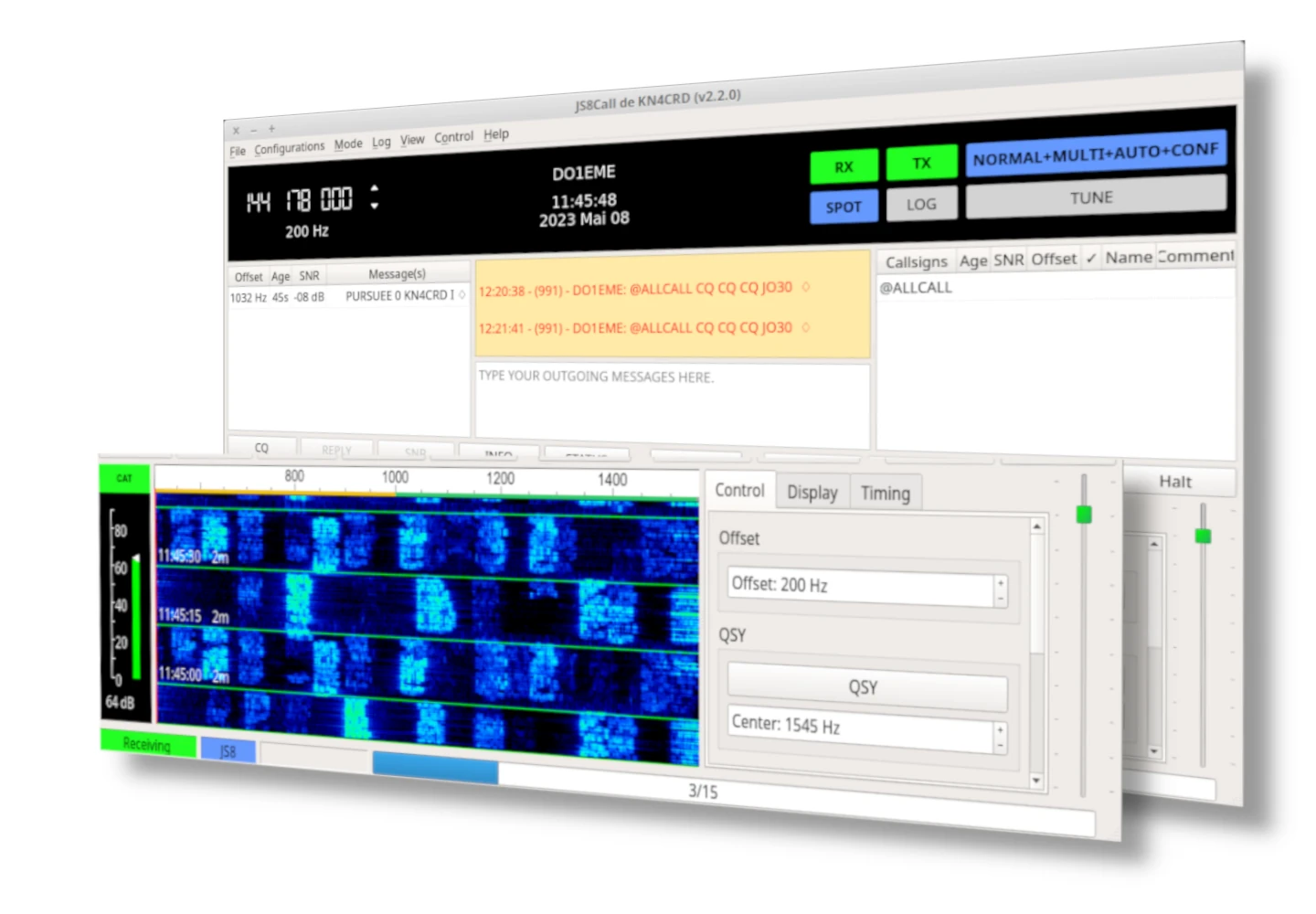Switch to the Display tab
The image size is (1316, 914).
tap(812, 493)
